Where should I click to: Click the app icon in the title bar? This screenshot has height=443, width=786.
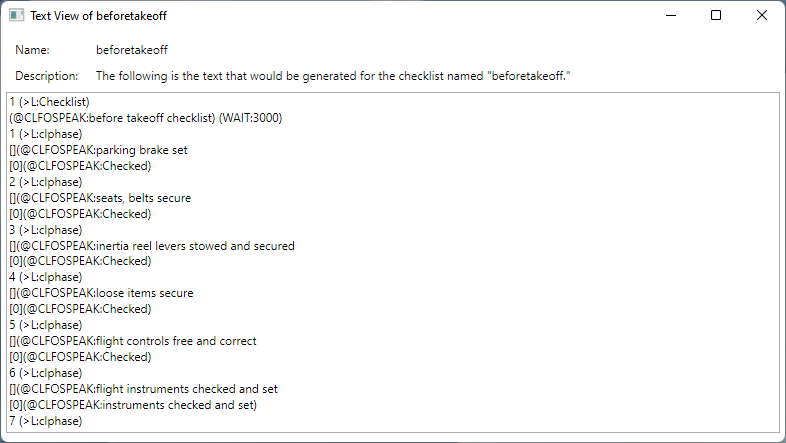(17, 16)
